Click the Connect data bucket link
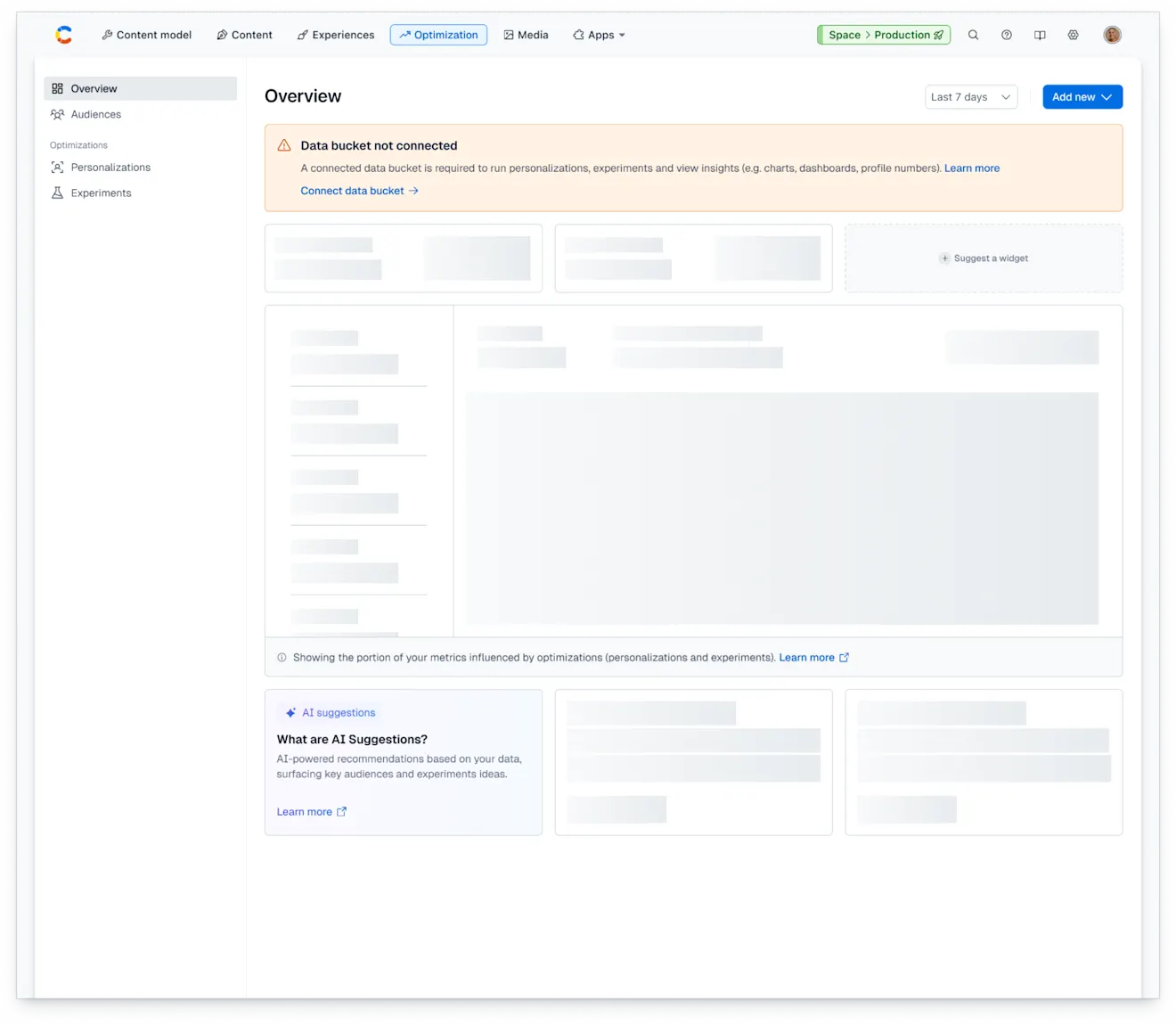Screen dimensions: 1176x1025 click(353, 190)
